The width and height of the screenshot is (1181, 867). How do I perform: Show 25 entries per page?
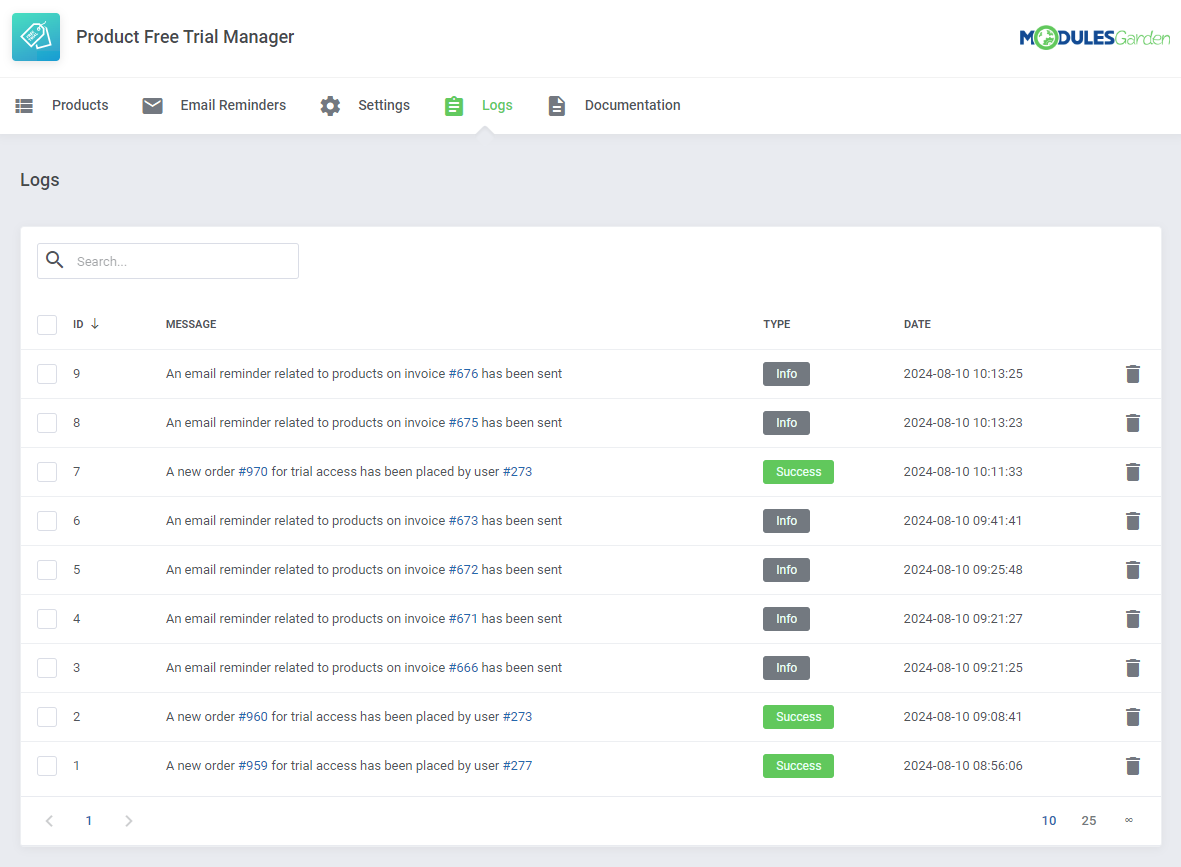(x=1089, y=820)
